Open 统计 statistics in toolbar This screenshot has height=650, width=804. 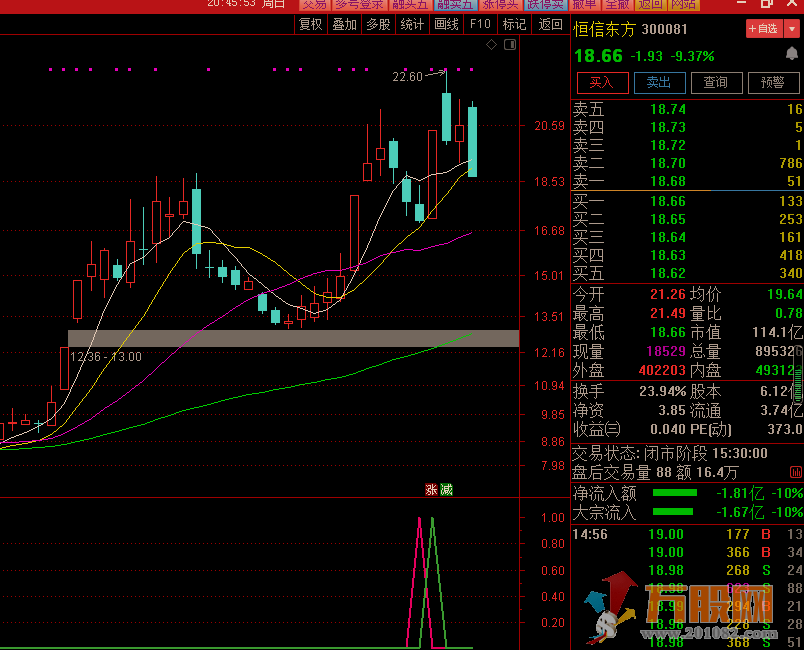411,24
